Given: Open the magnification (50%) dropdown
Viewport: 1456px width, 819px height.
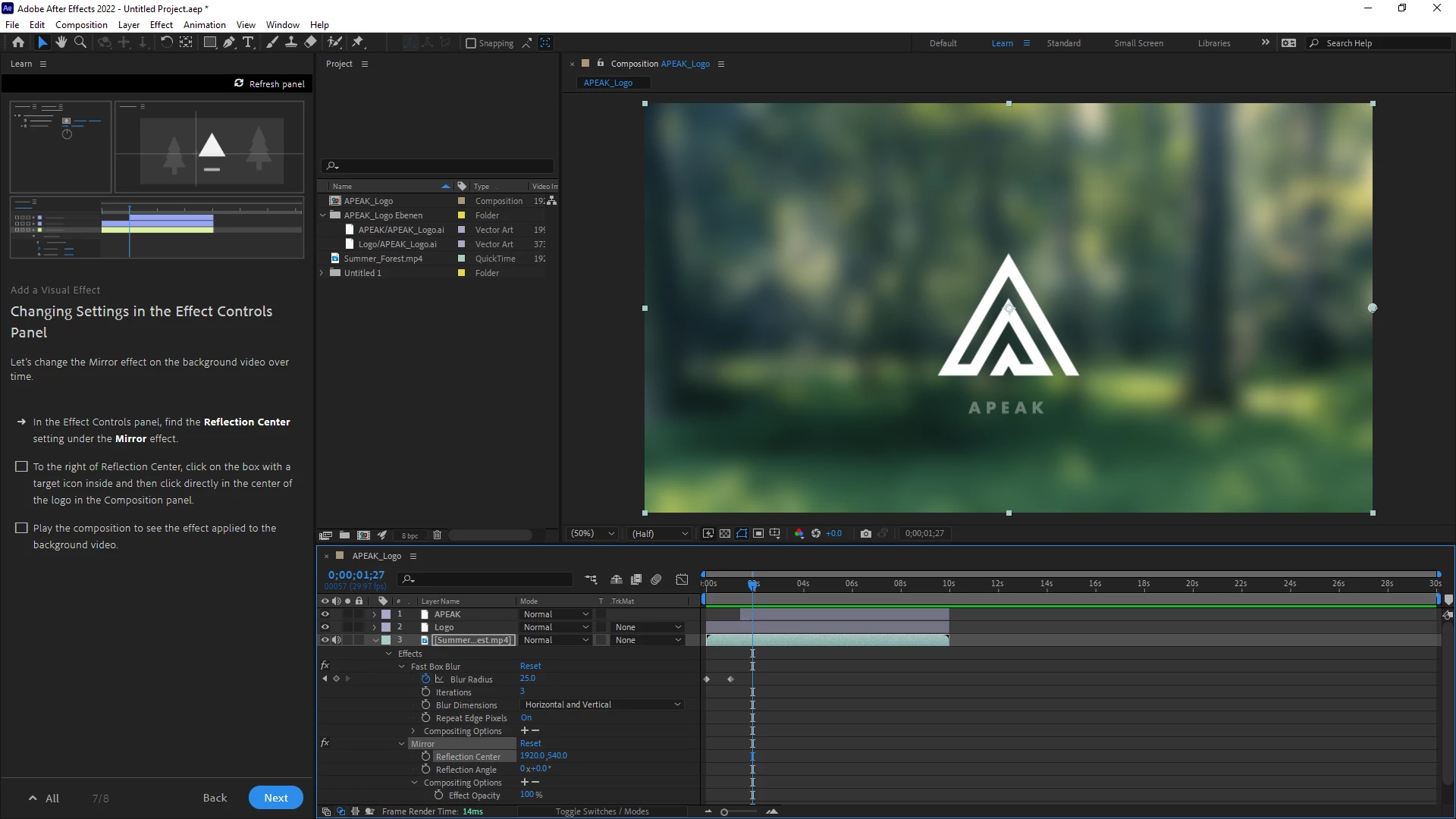Looking at the screenshot, I should [x=592, y=534].
